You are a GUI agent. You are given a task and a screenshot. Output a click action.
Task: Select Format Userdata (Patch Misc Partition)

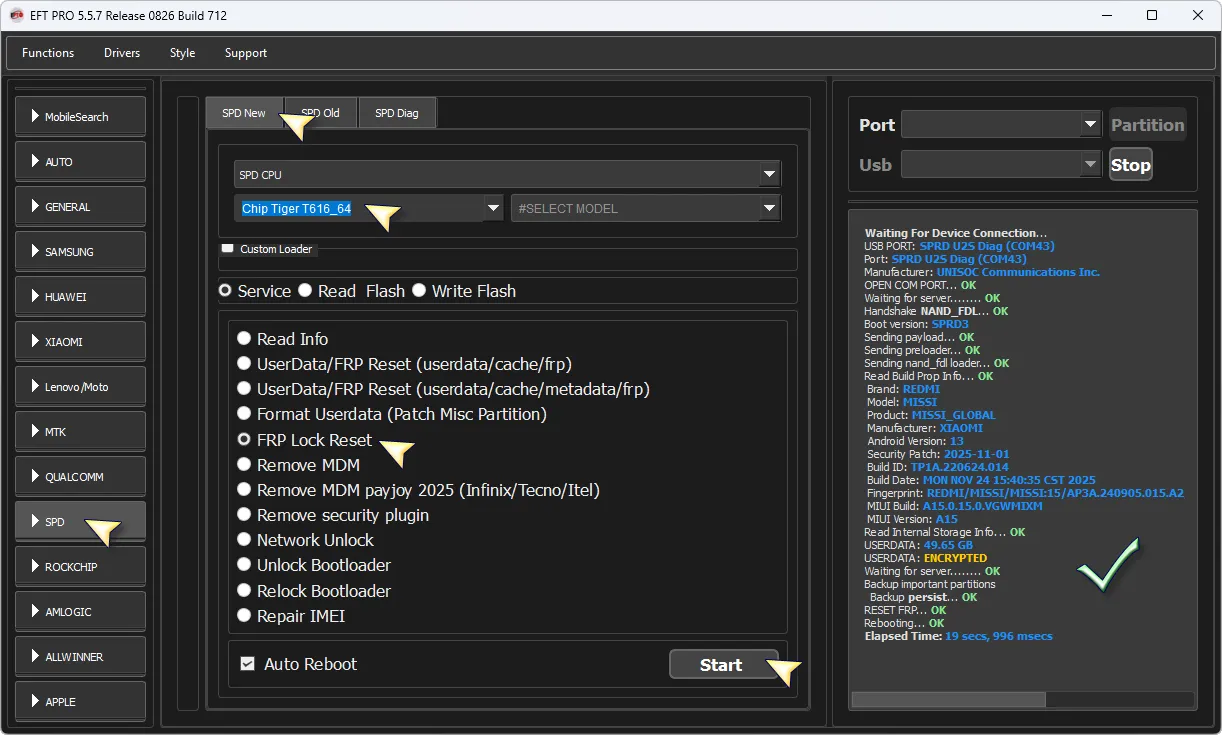[244, 414]
